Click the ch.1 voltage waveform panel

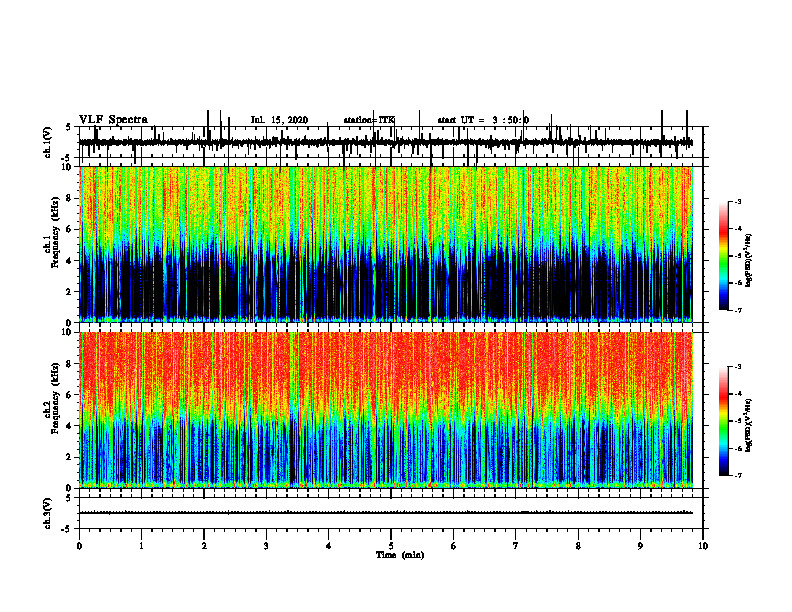(391, 142)
